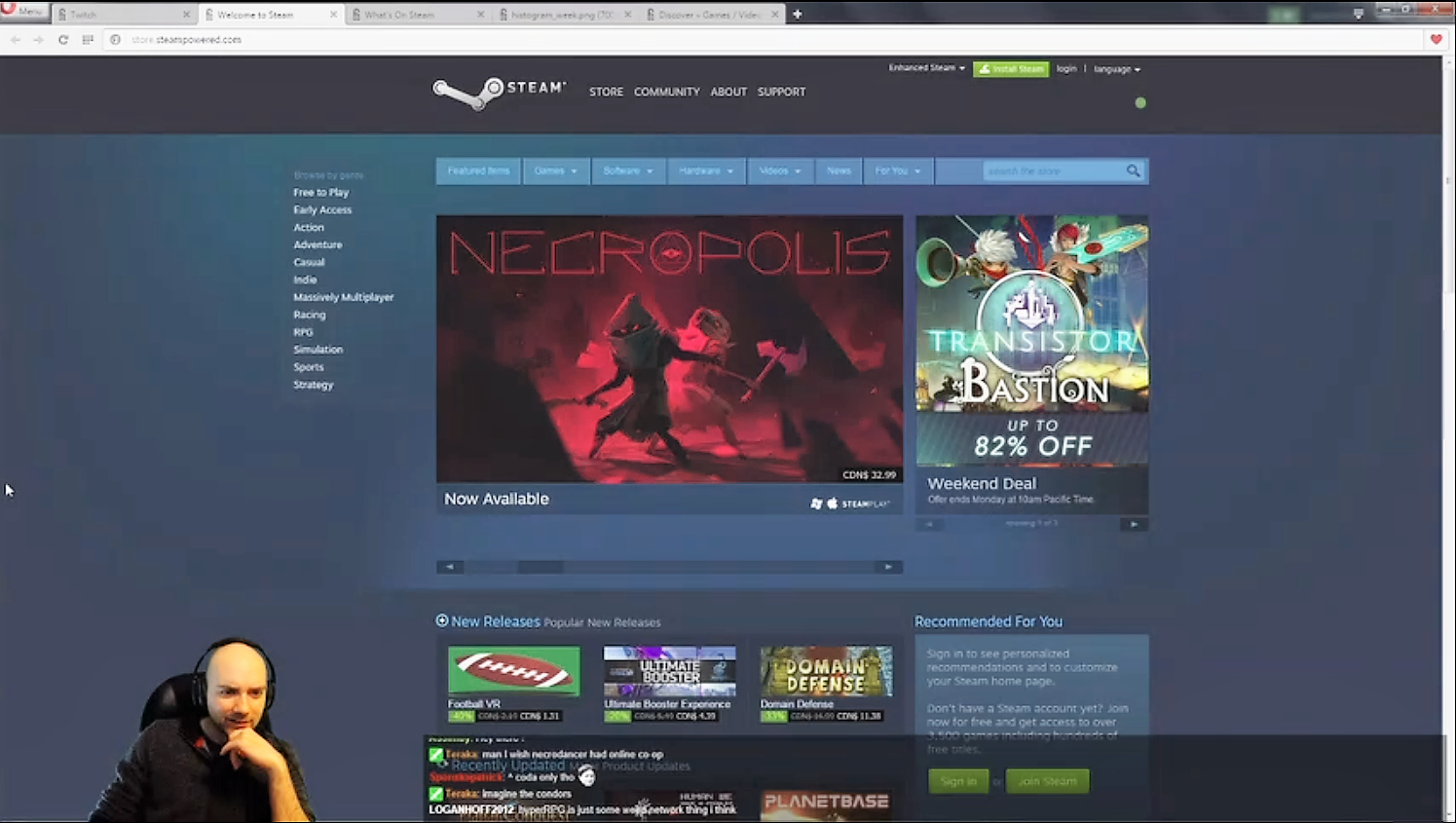Switch to the Discover - Games tab
Image resolution: width=1456 pixels, height=823 pixels.
point(712,15)
